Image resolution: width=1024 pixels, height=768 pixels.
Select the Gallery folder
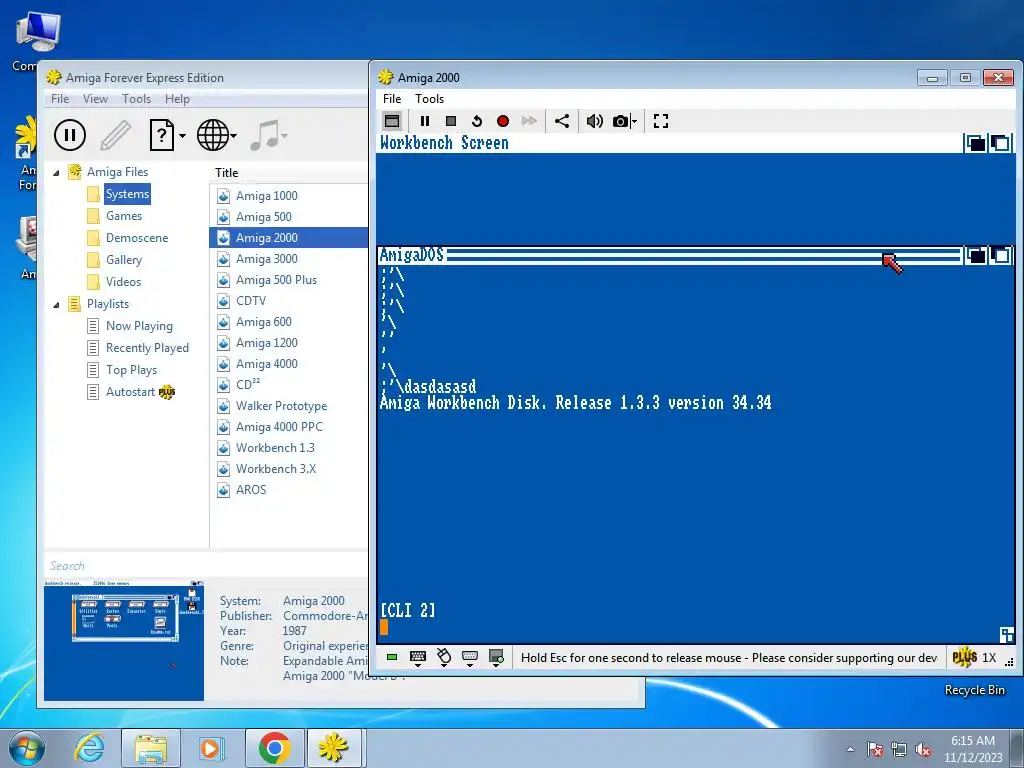124,260
